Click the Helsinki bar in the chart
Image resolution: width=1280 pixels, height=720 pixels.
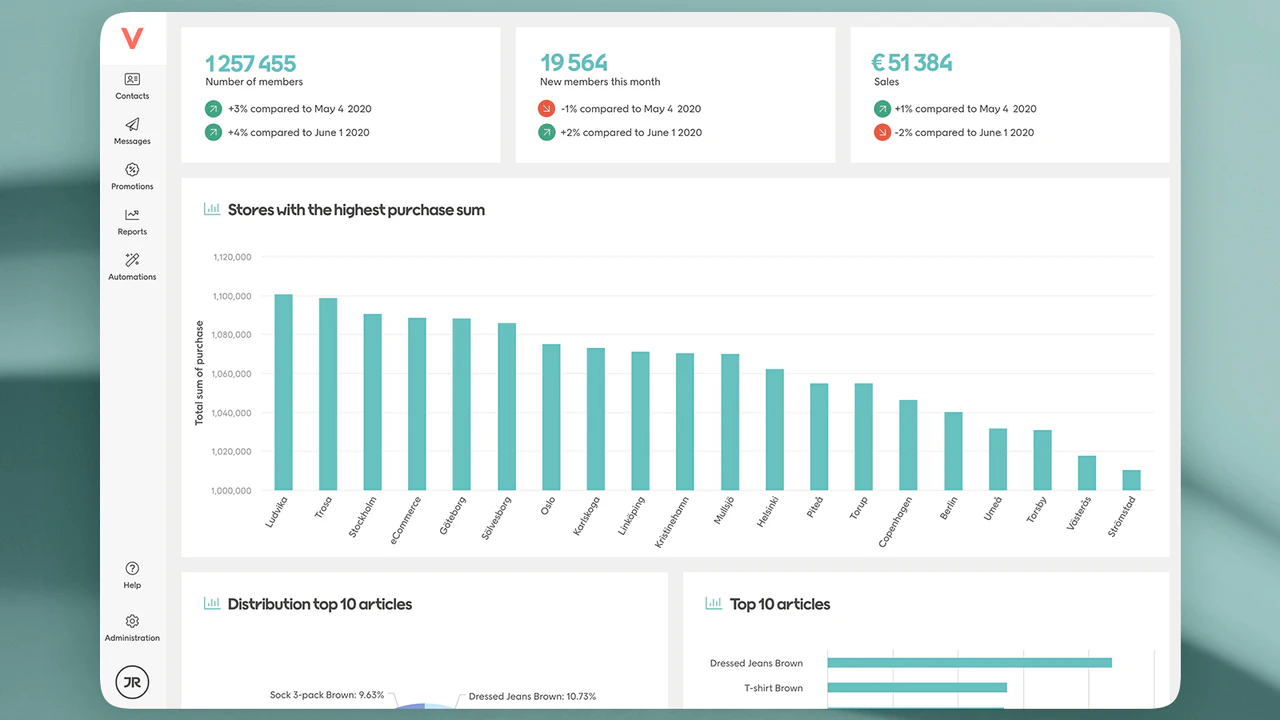click(775, 430)
